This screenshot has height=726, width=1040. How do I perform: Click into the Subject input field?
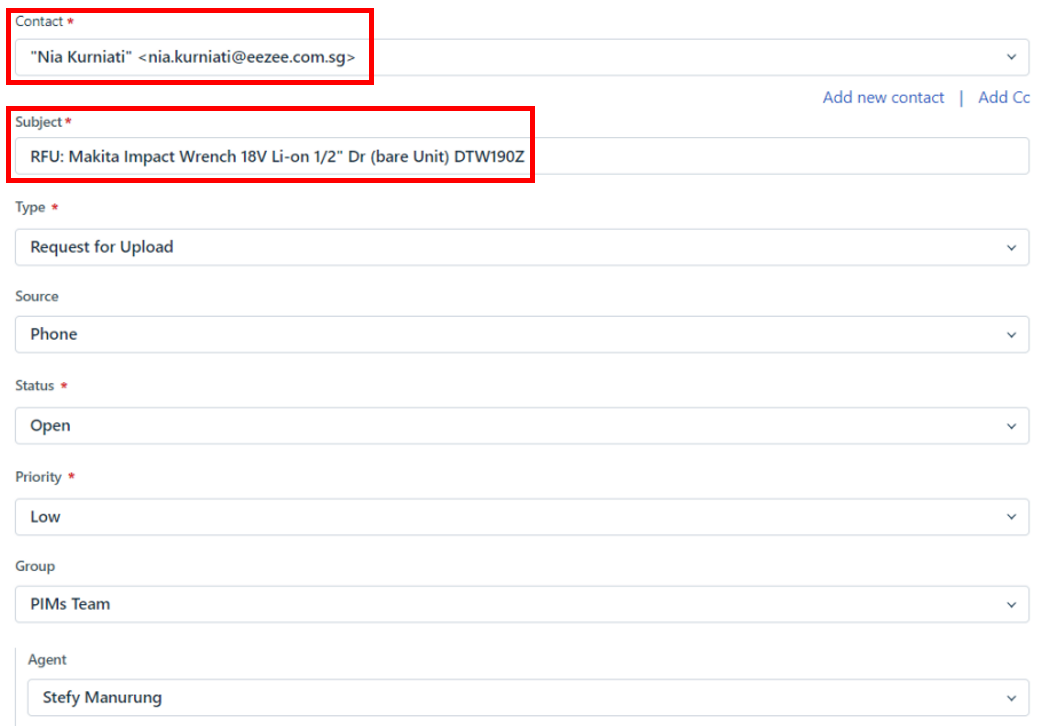click(522, 156)
